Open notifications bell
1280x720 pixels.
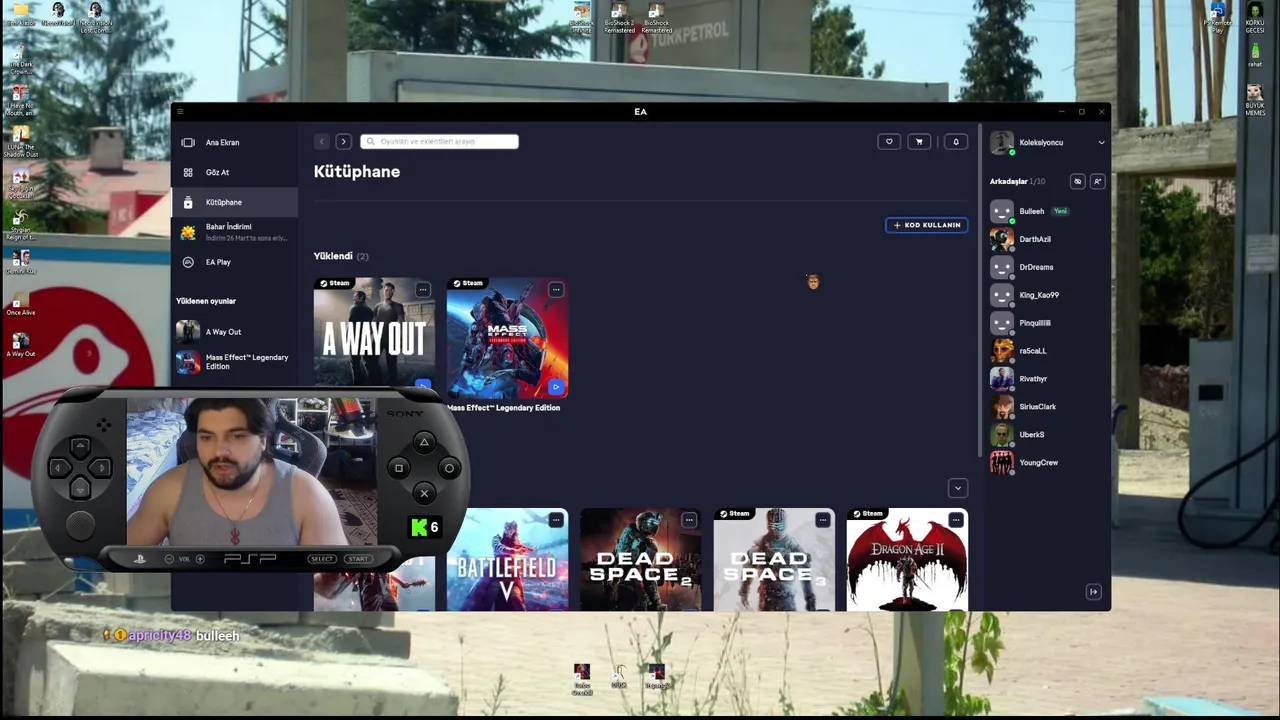[x=956, y=142]
